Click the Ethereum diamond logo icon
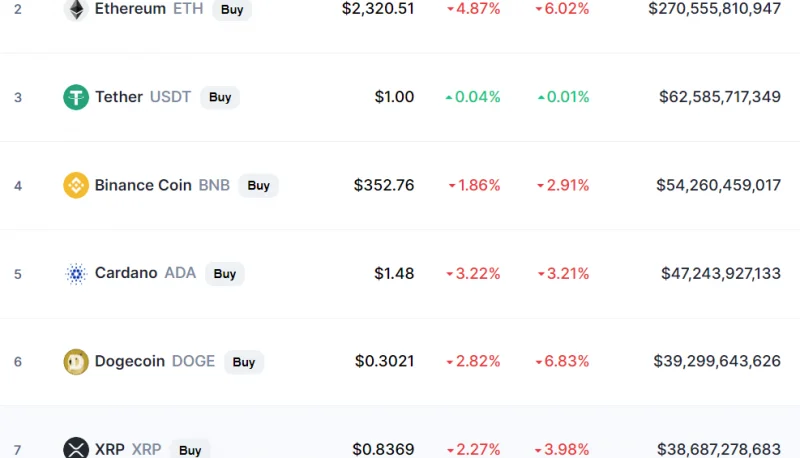 [x=76, y=9]
